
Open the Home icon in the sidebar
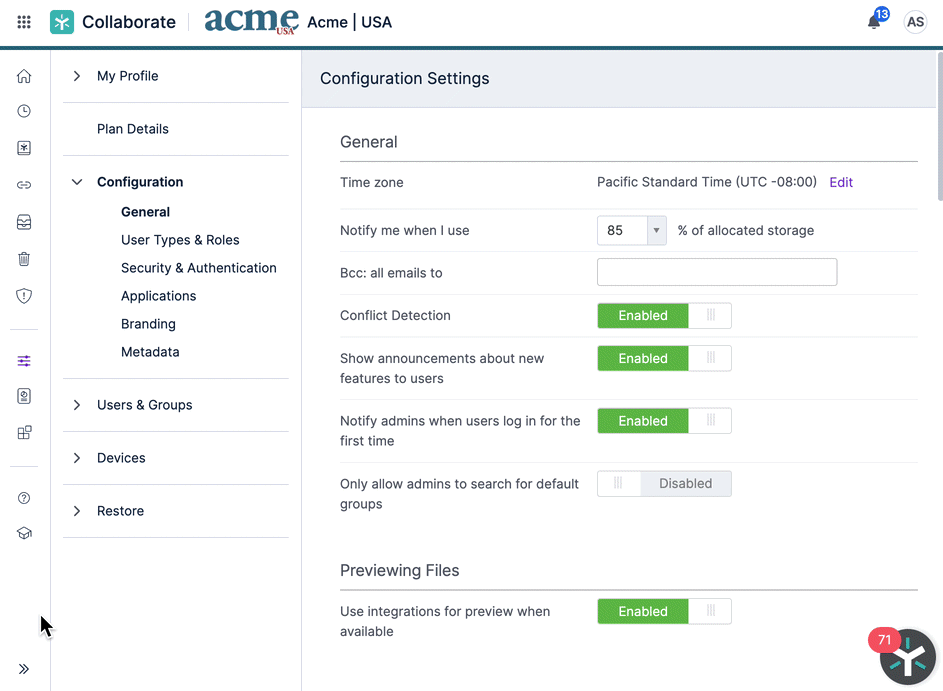coord(23,75)
